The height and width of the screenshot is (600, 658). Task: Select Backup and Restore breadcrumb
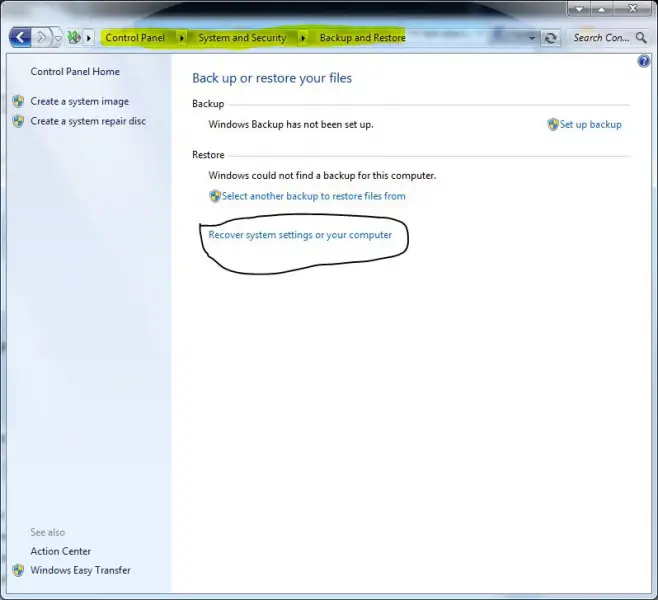(363, 38)
